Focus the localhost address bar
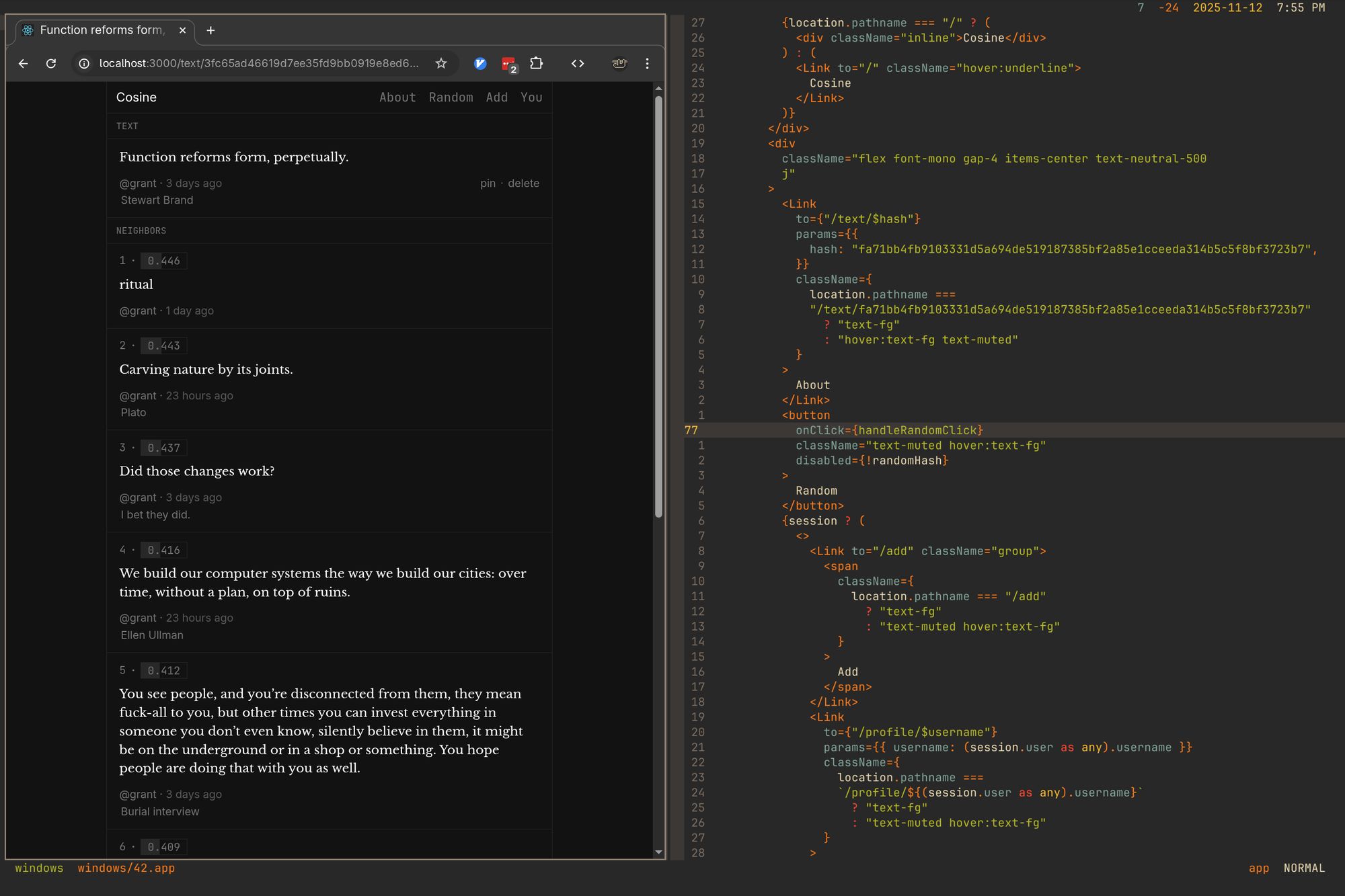The height and width of the screenshot is (896, 1345). tap(259, 63)
